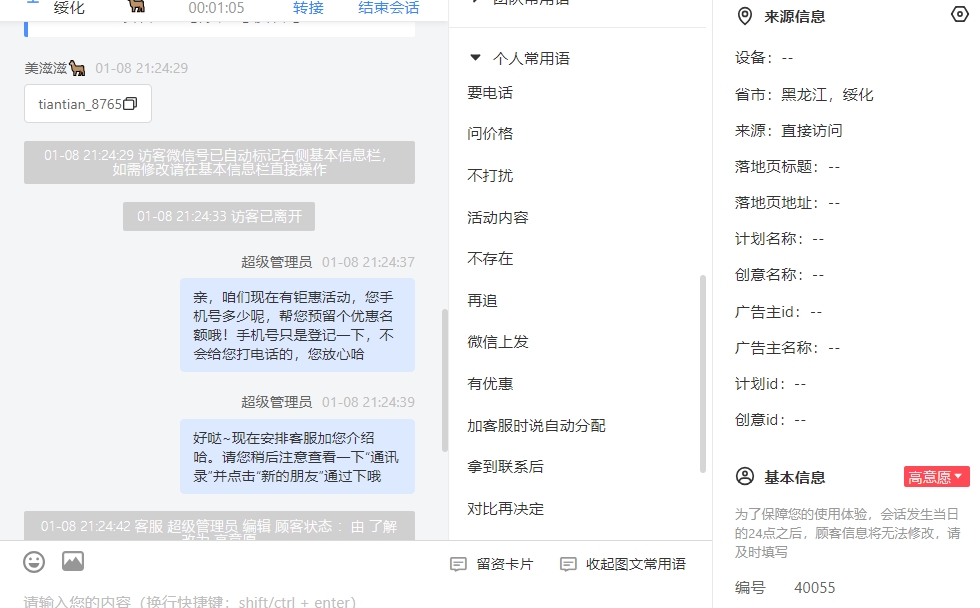Open the image upload icon
Viewport: 980px width, 608px height.
pos(73,561)
